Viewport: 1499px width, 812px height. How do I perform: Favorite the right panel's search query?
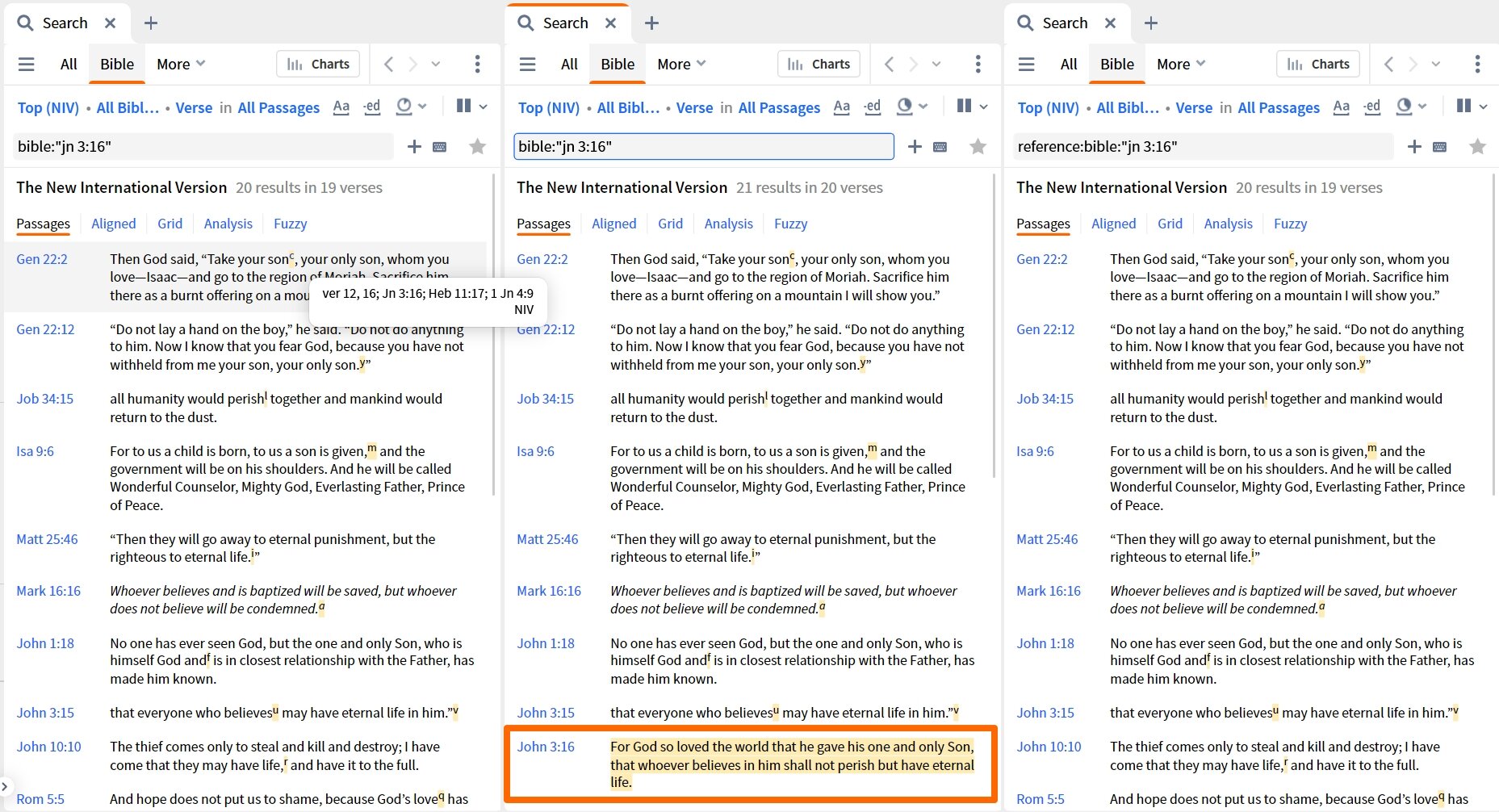coord(1478,146)
